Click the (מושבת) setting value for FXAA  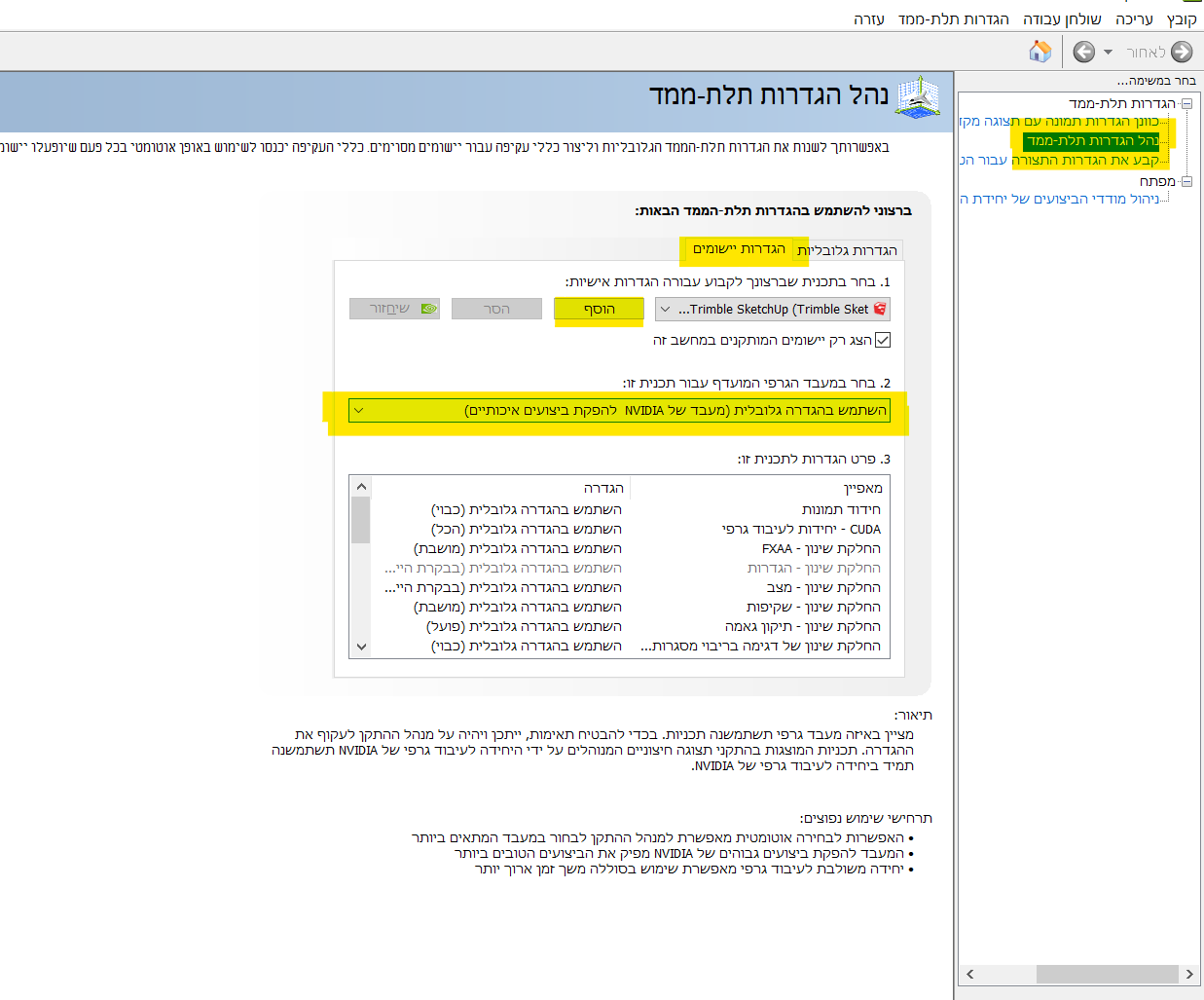518,548
